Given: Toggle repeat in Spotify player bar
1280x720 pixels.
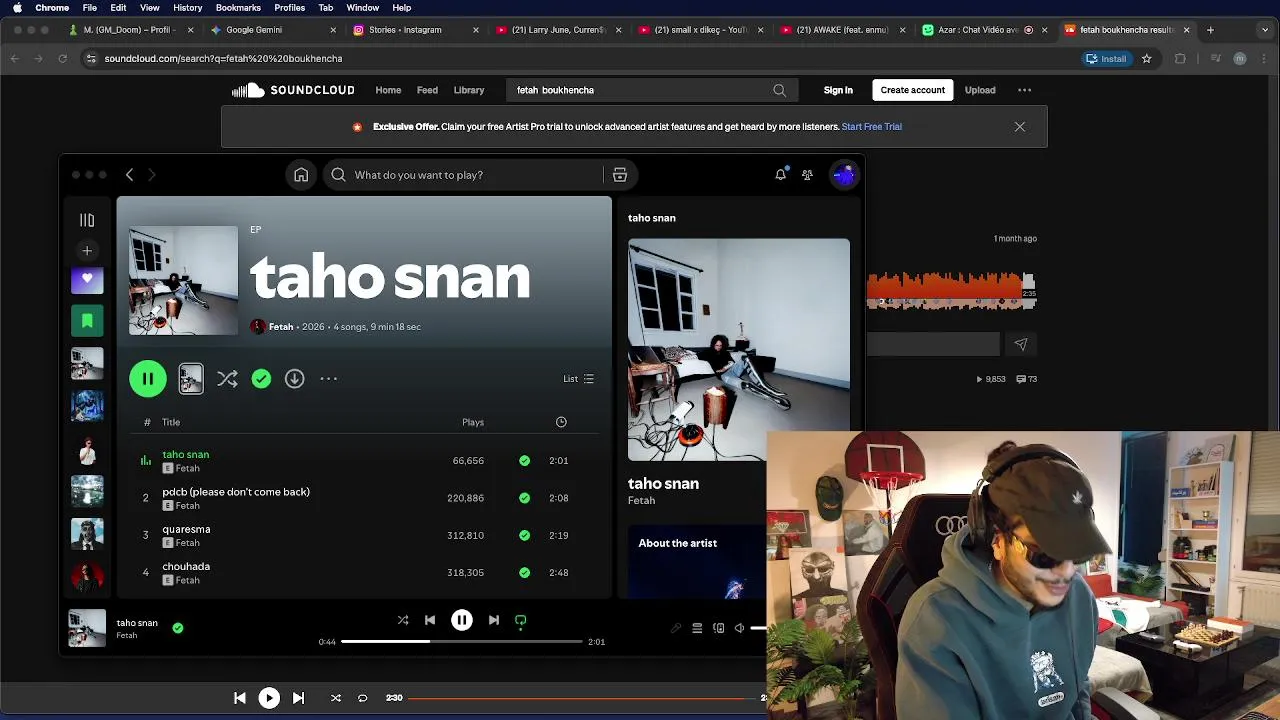Looking at the screenshot, I should [x=521, y=620].
